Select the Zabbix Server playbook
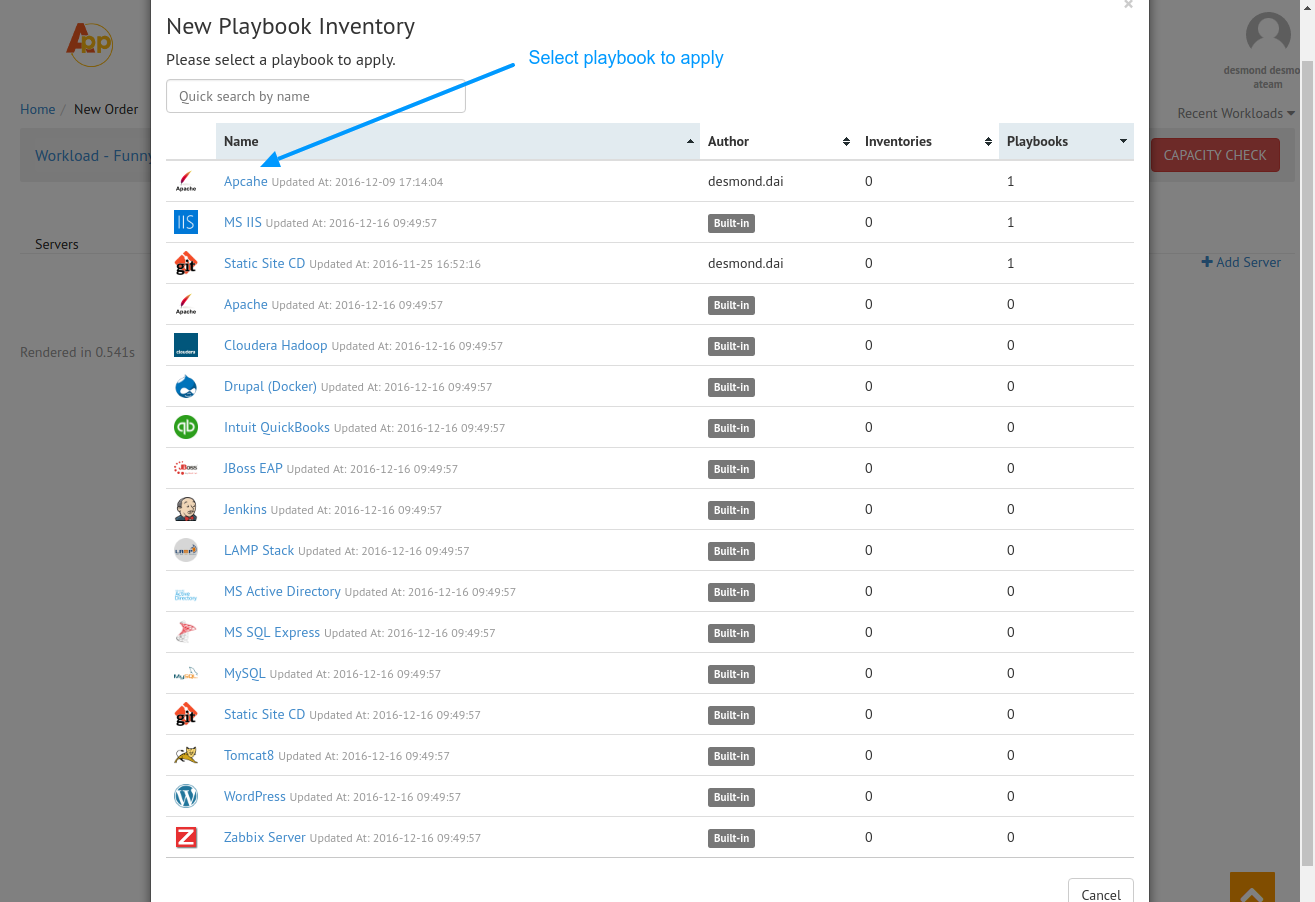The image size is (1315, 902). (x=265, y=837)
